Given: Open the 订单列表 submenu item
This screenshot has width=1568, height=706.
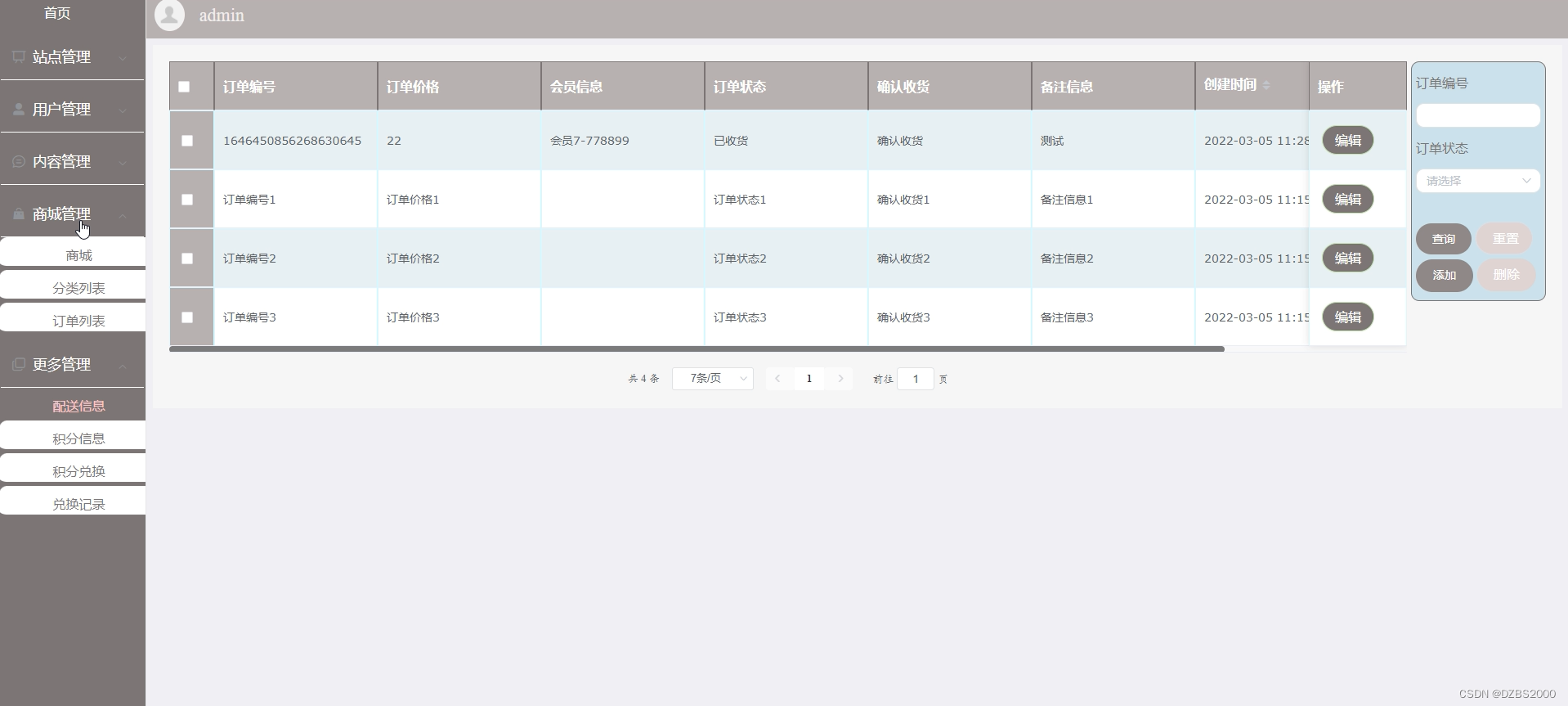Looking at the screenshot, I should (73, 318).
